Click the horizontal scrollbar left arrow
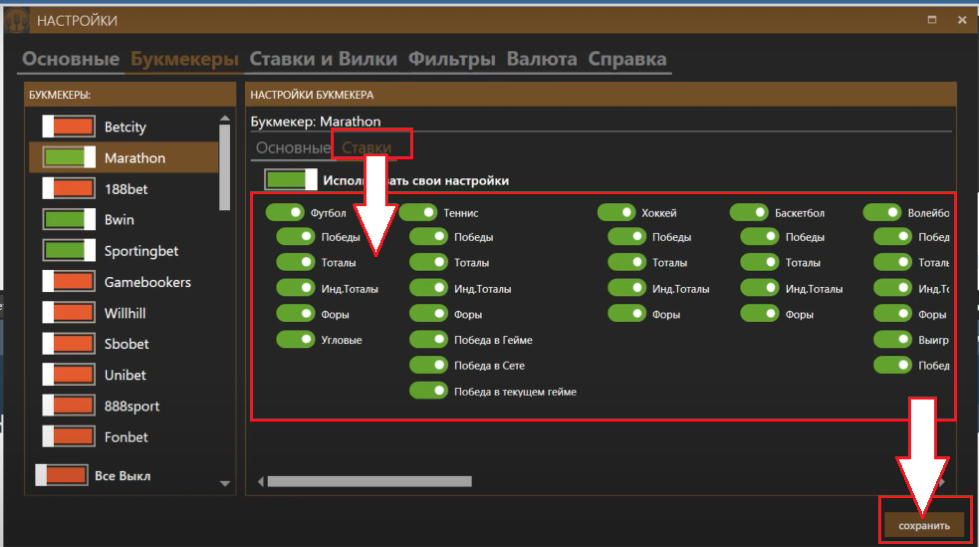 click(x=261, y=481)
